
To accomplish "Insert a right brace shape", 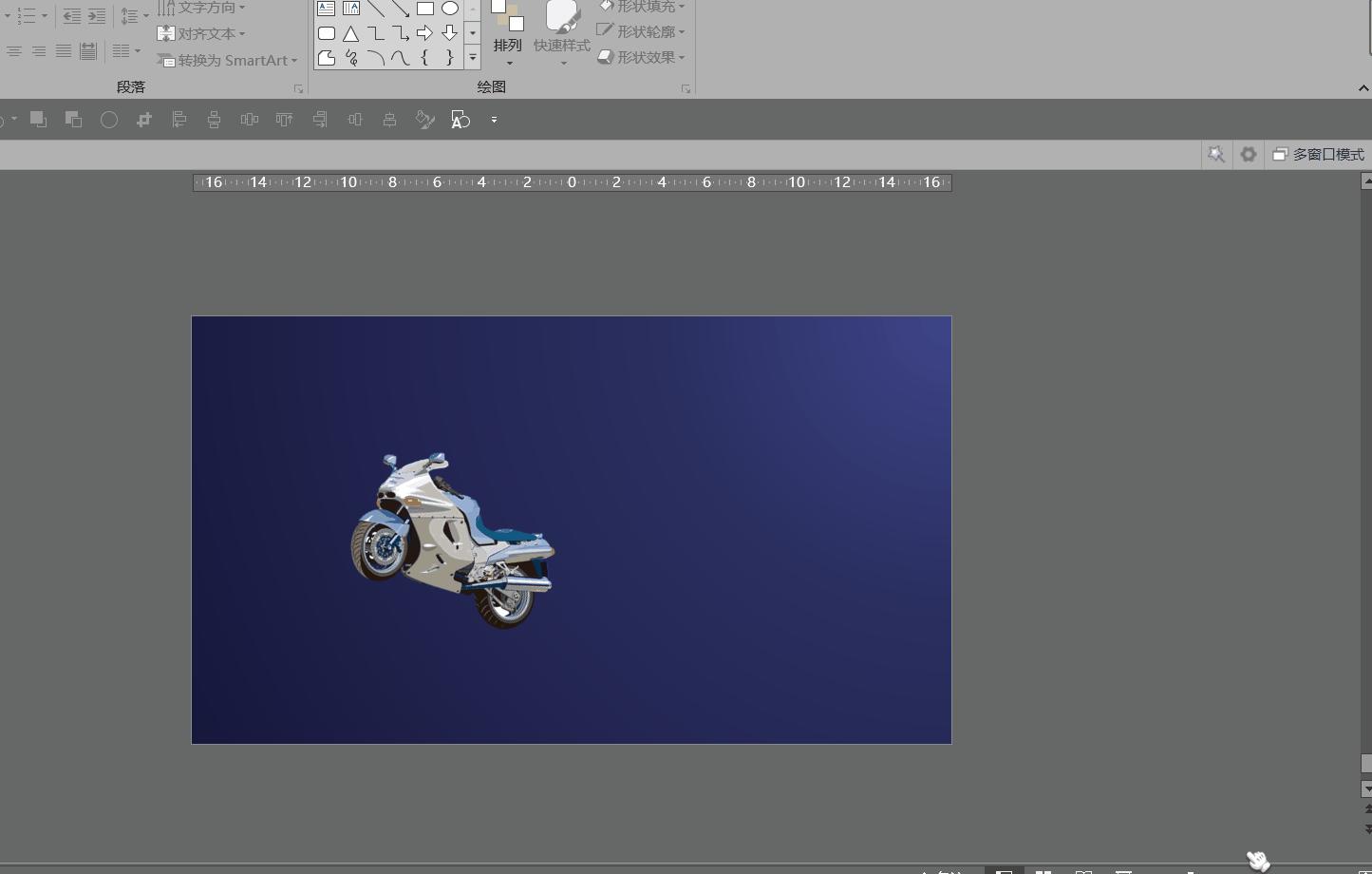I will coord(449,58).
